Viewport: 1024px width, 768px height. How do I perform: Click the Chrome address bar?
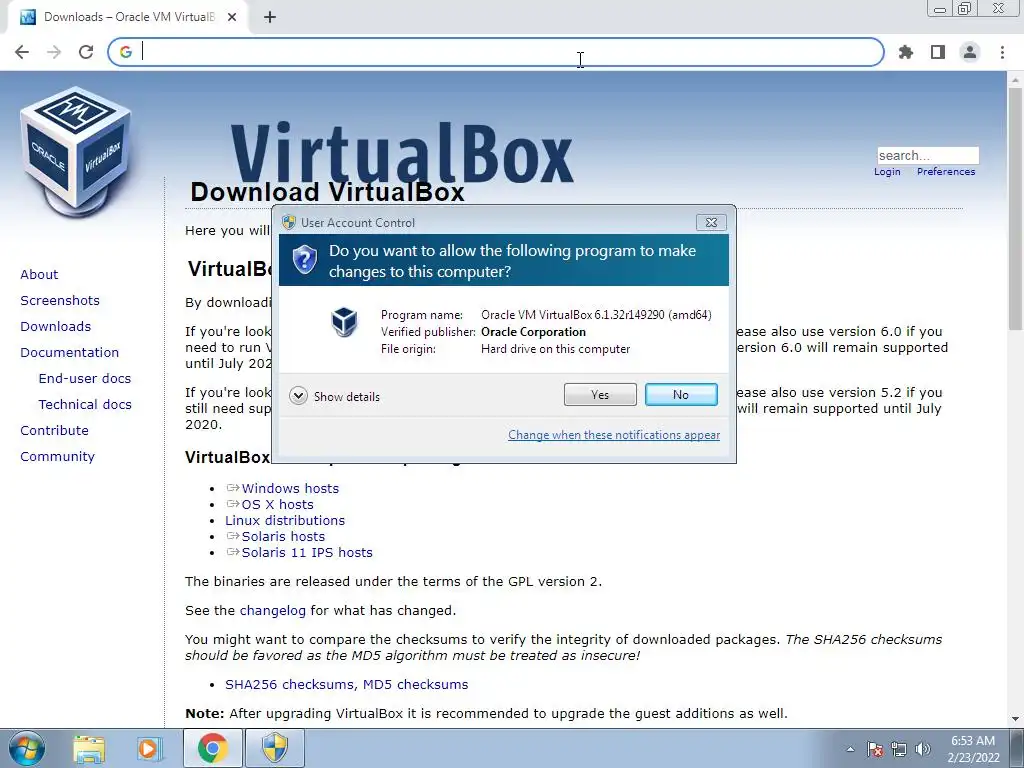click(496, 52)
